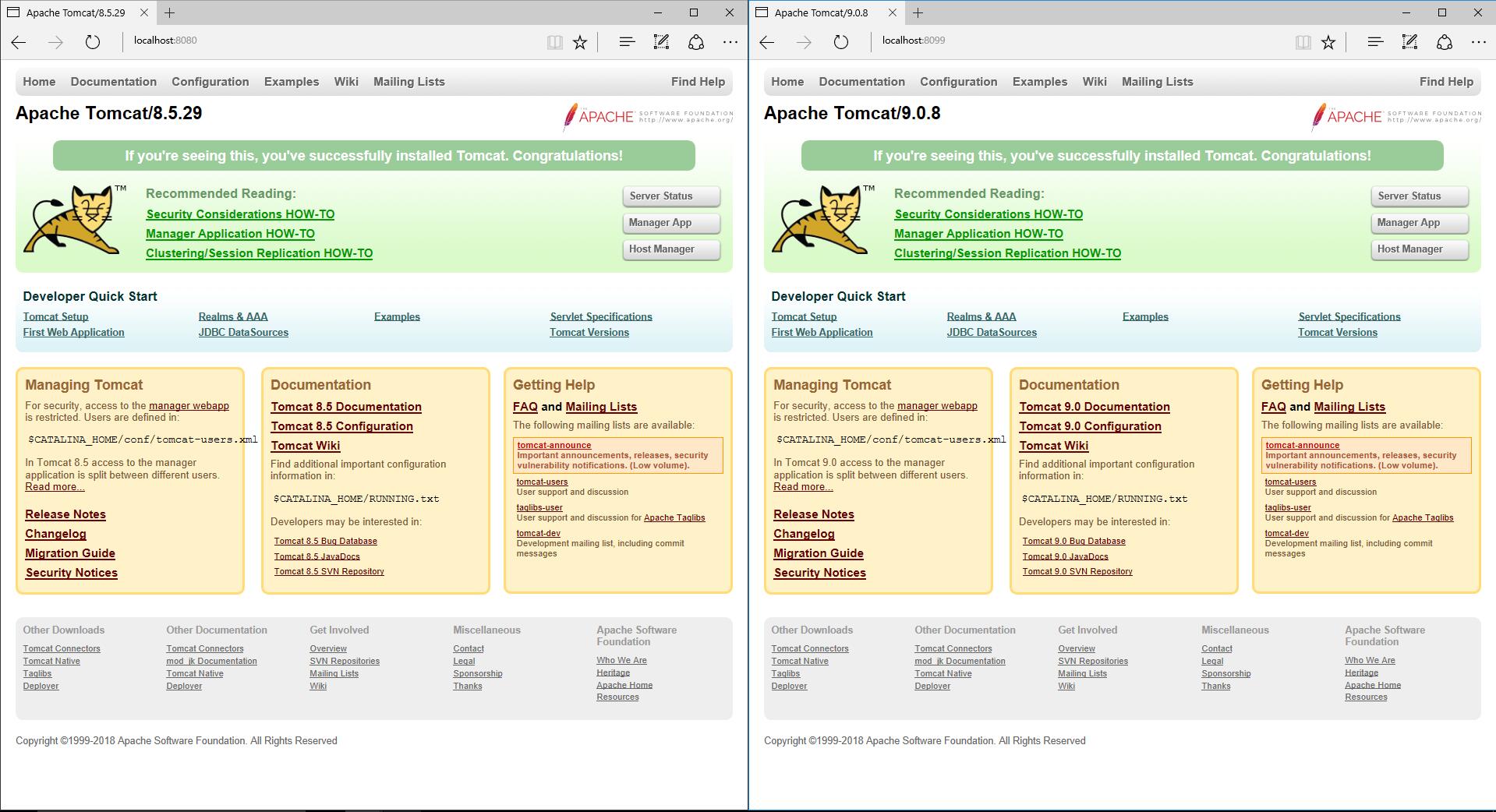This screenshot has height=812, width=1496.
Task: Click Home on Tomcat 8.5.29 page
Action: pyautogui.click(x=39, y=82)
